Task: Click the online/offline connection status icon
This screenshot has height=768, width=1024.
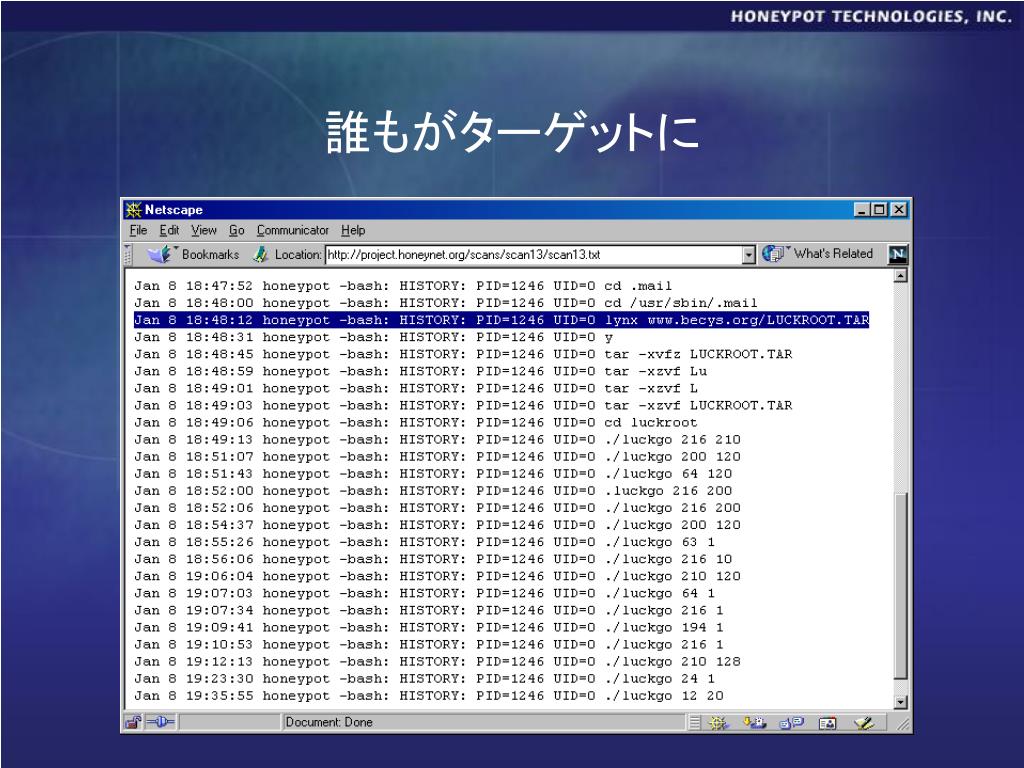Action: point(160,722)
